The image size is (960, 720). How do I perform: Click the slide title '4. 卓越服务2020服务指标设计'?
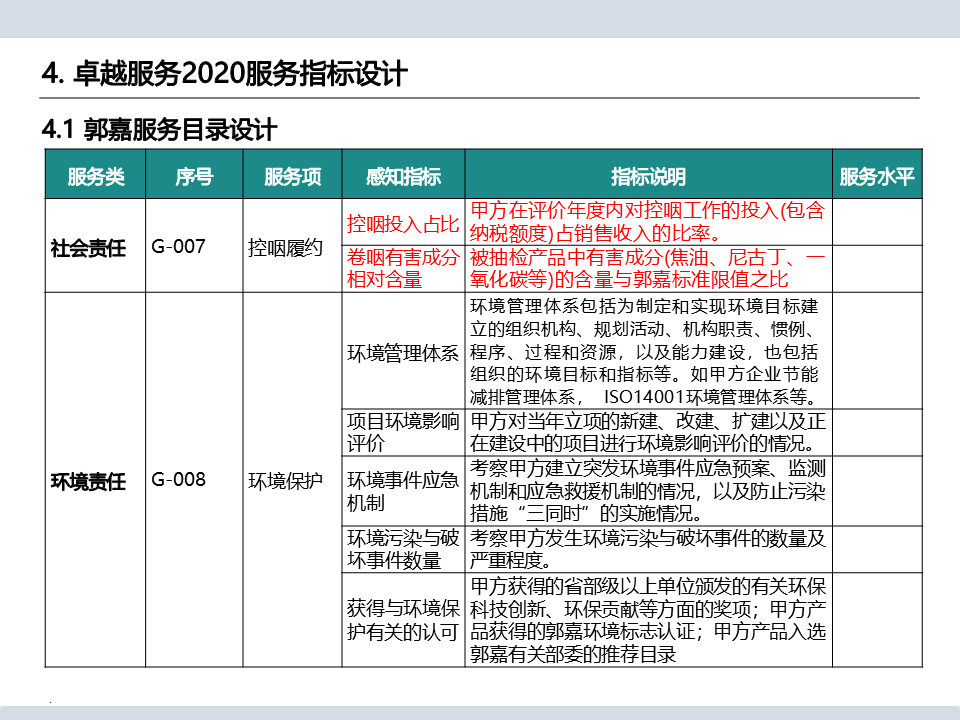[x=224, y=73]
